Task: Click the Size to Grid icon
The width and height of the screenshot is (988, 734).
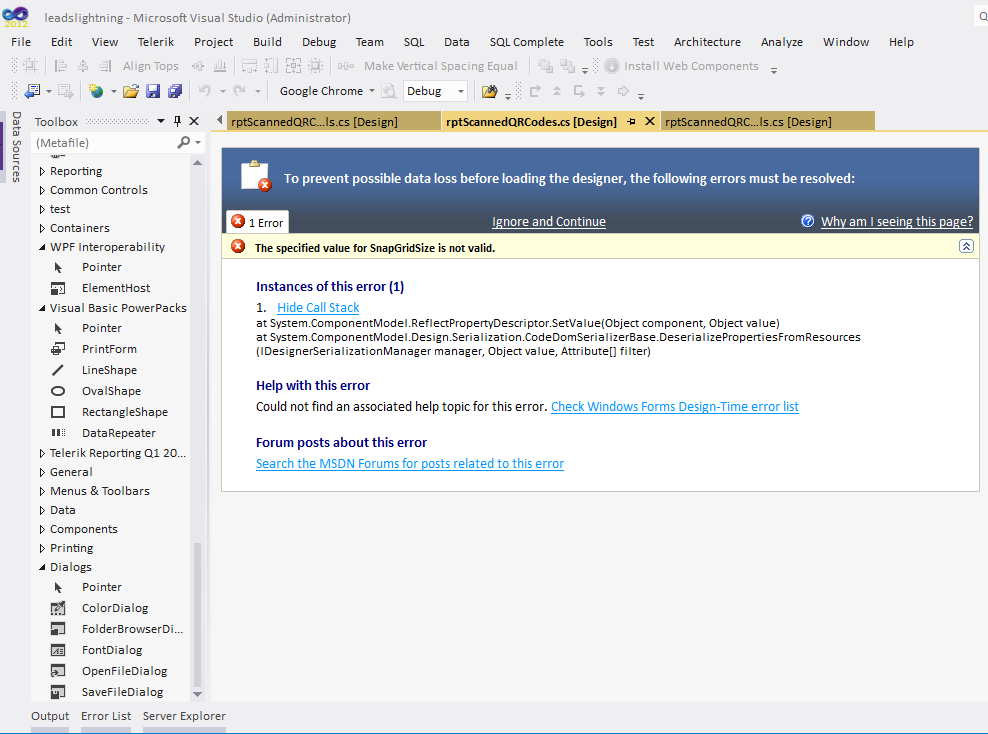Action: click(x=316, y=66)
